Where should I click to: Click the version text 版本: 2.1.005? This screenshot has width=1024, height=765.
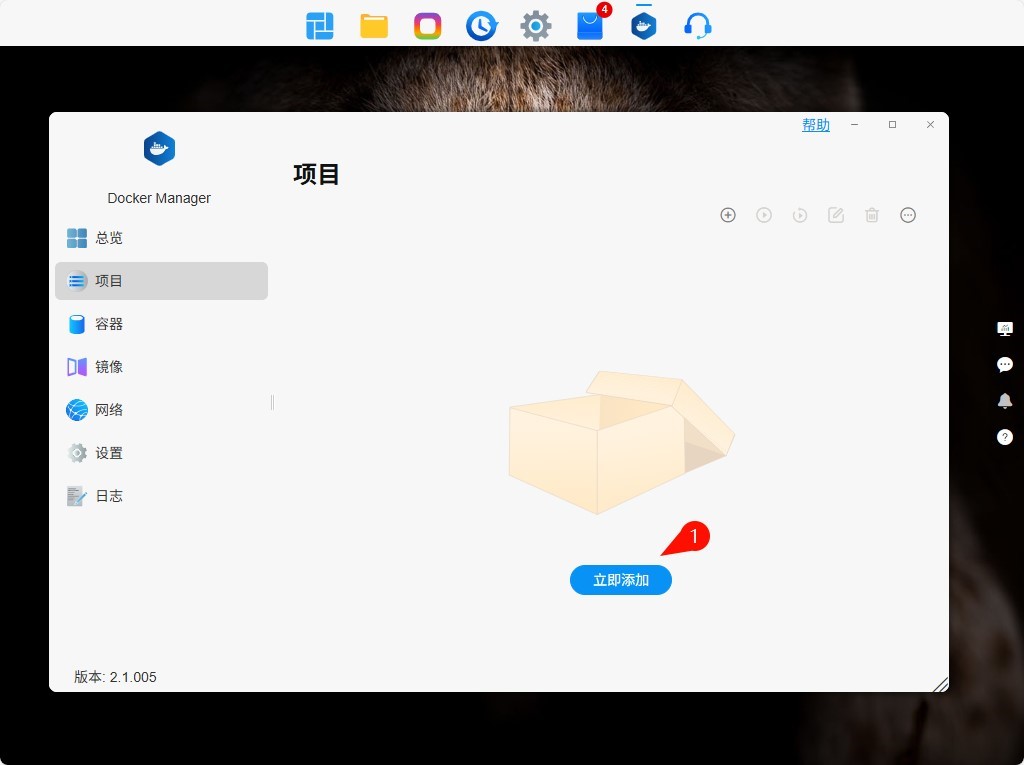115,677
